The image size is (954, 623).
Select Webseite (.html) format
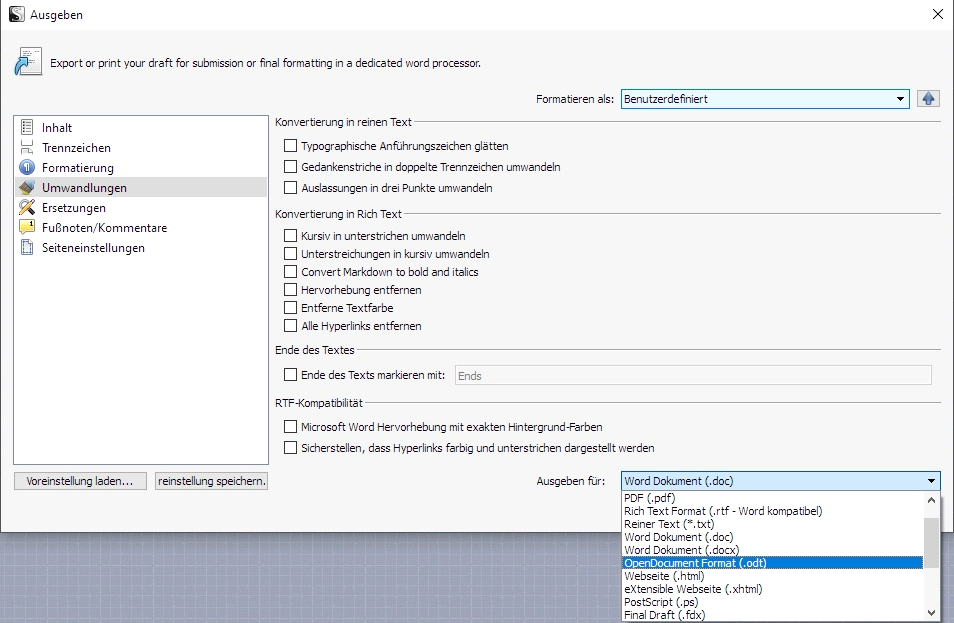tap(773, 576)
